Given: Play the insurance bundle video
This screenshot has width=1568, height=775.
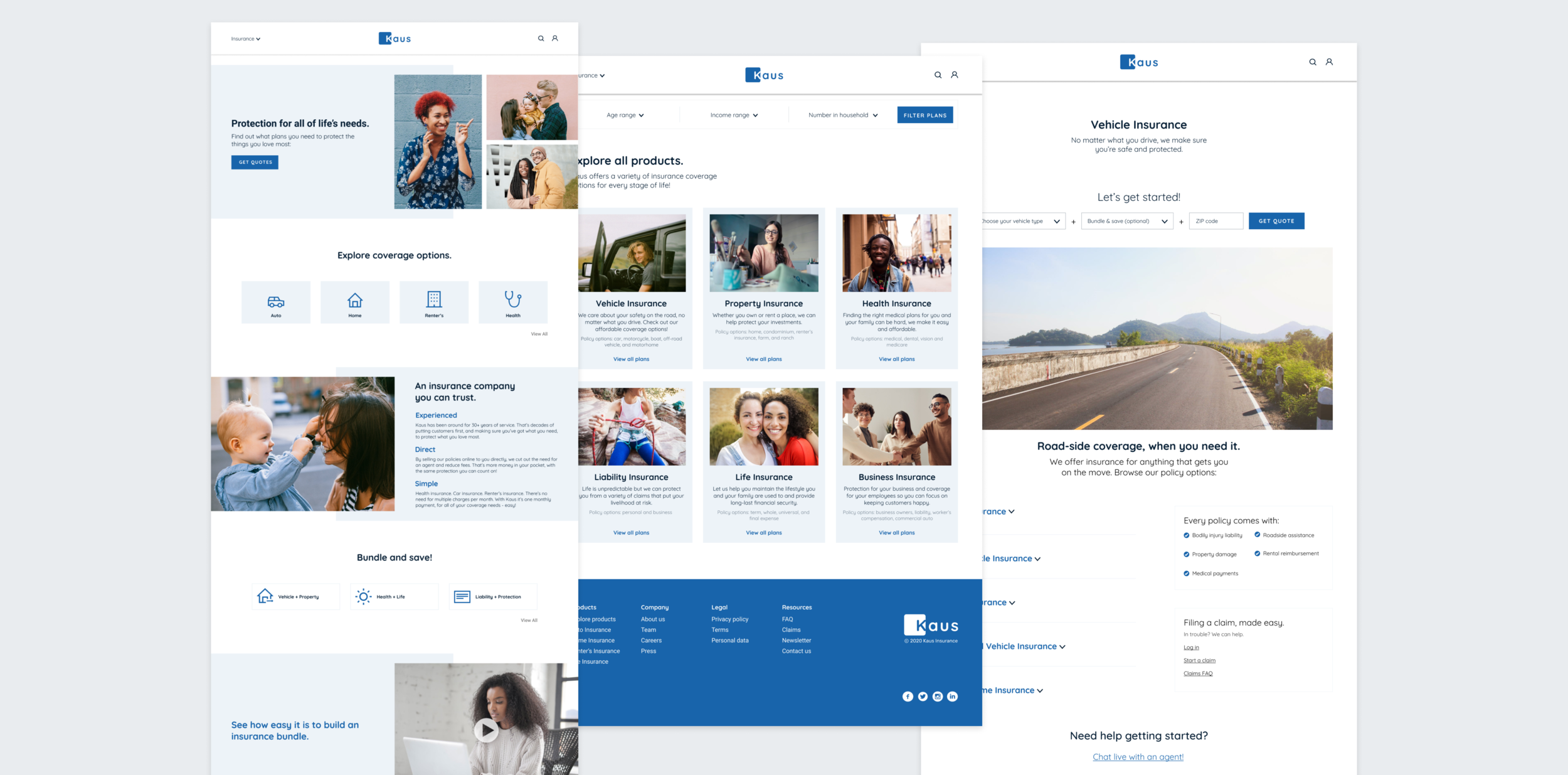Looking at the screenshot, I should (x=486, y=730).
